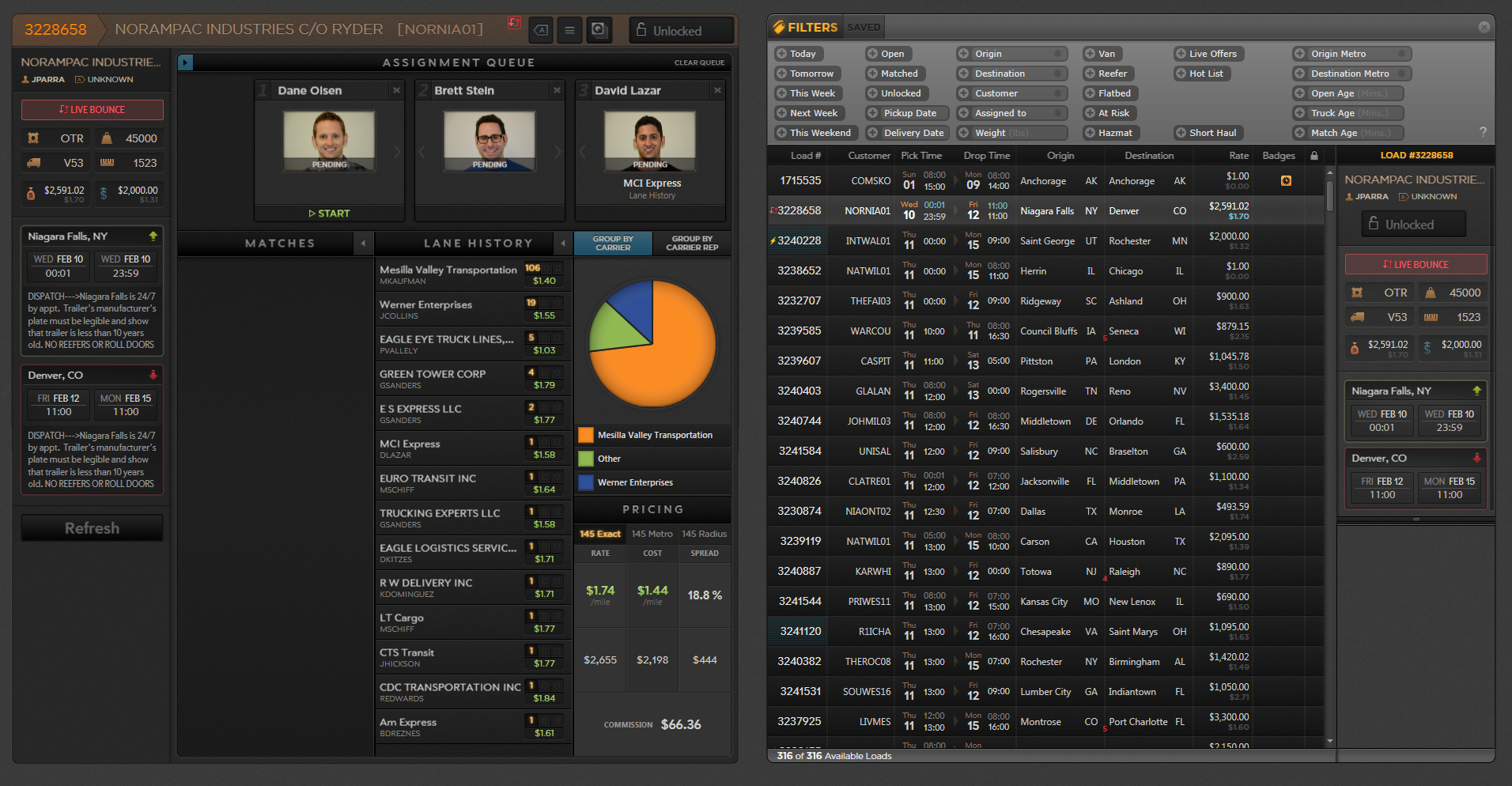Toggle the Tomorrow filter
Image resolution: width=1512 pixels, height=786 pixels.
click(x=807, y=74)
